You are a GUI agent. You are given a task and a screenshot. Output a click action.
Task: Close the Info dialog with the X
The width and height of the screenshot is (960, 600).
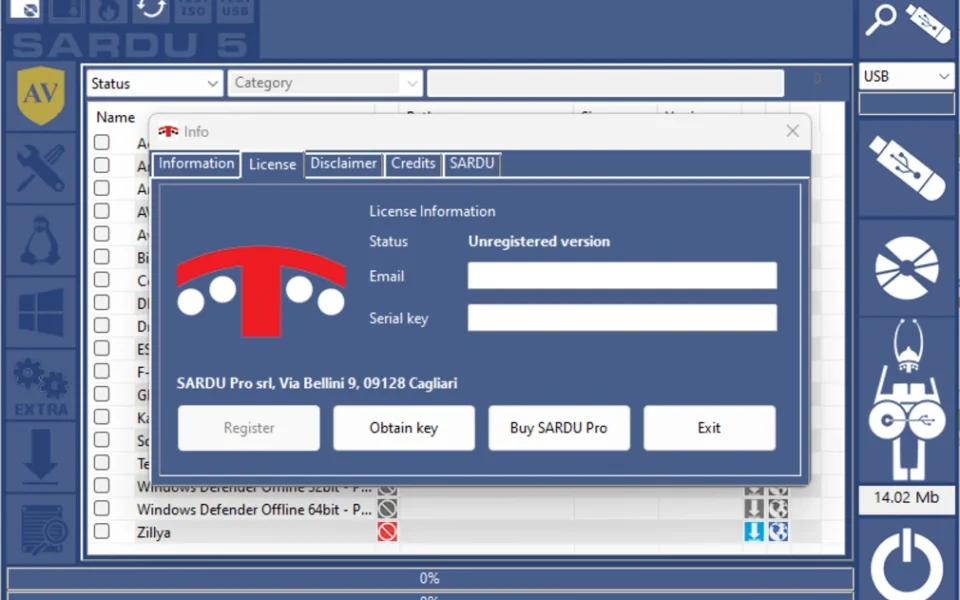(x=793, y=130)
